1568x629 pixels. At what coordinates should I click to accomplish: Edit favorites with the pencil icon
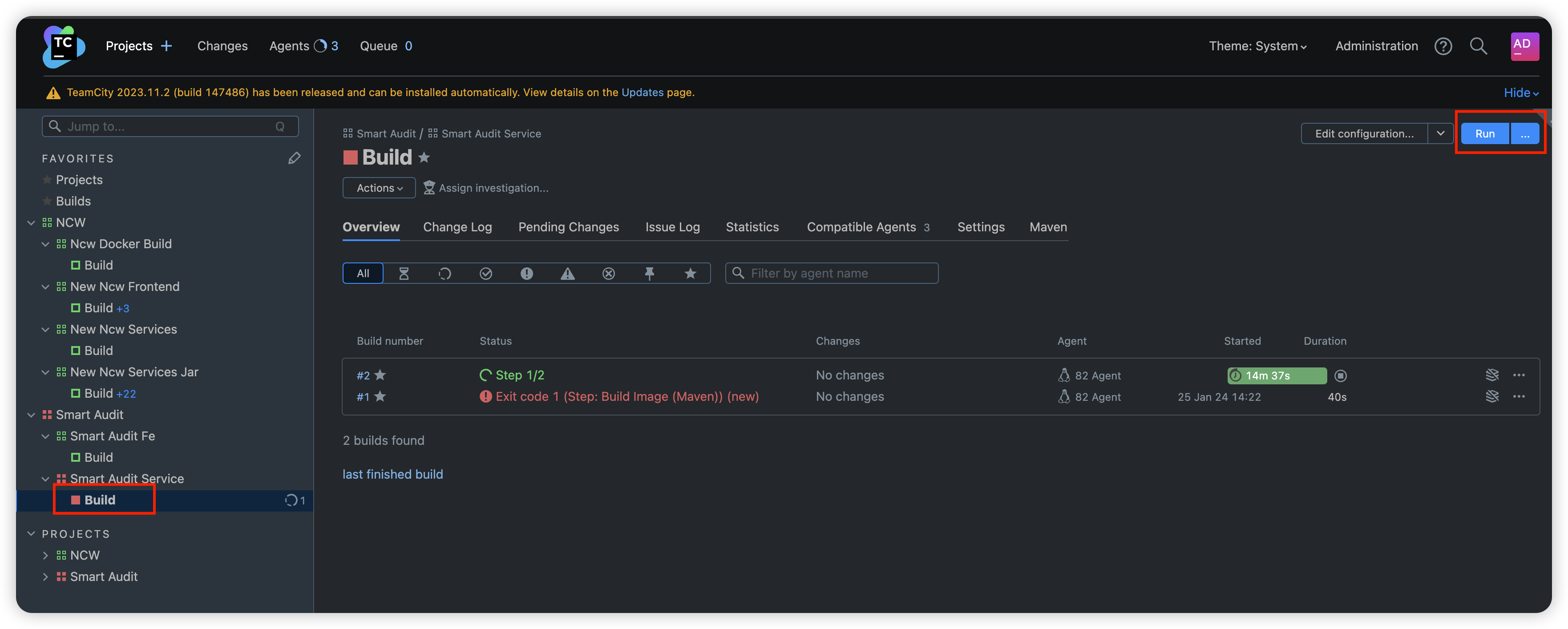click(x=294, y=158)
